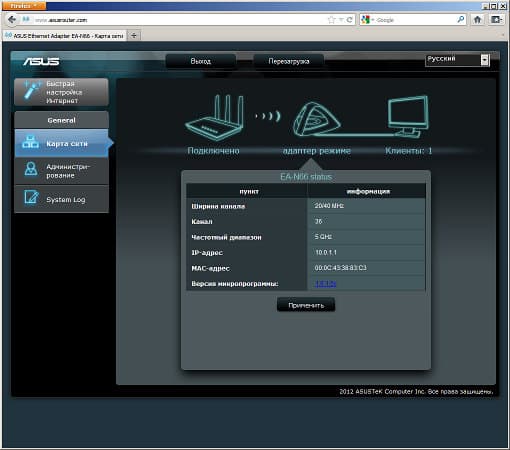Open the Русский language dropdown
Image resolution: width=510 pixels, height=450 pixels.
457,60
